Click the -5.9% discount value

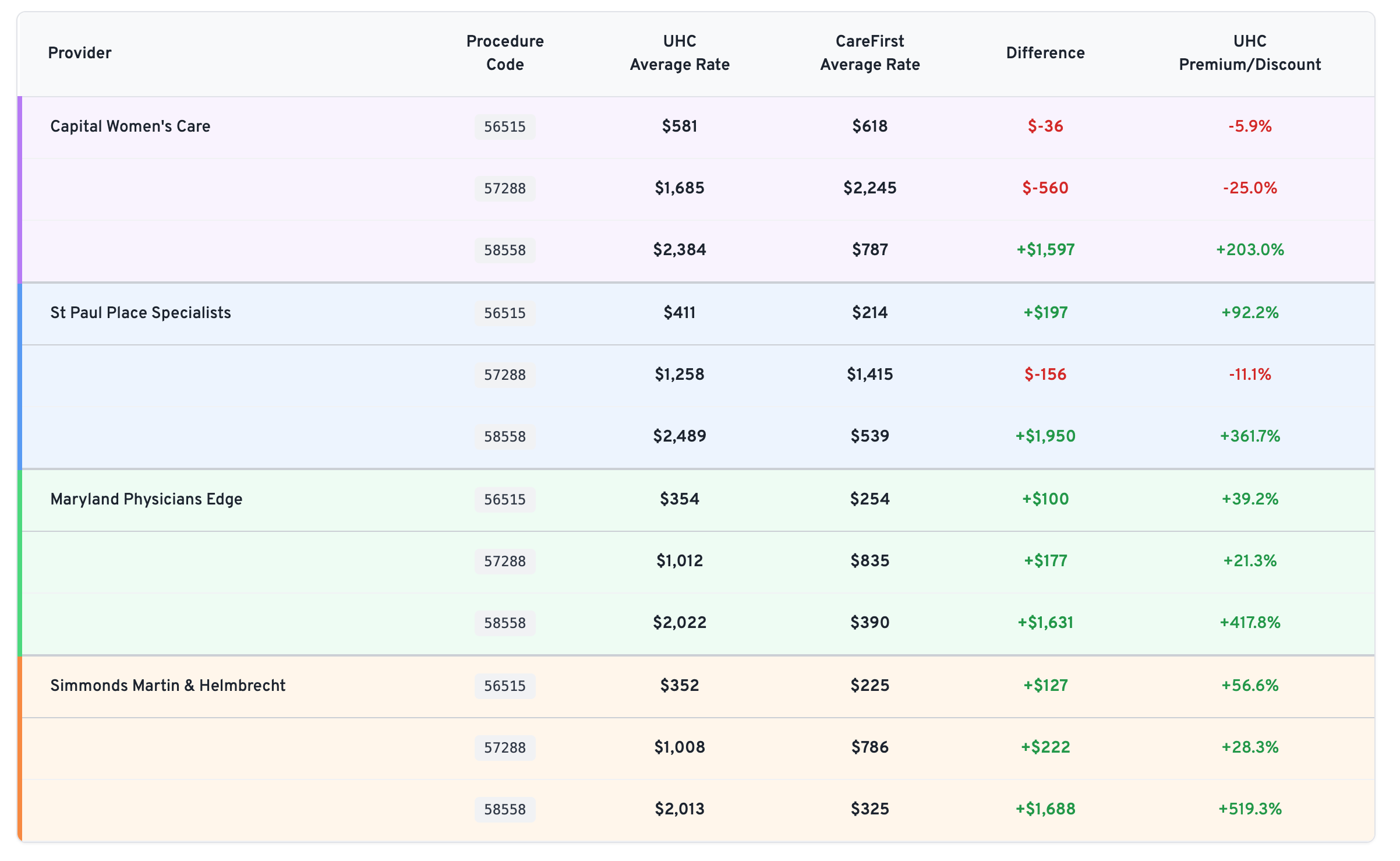1250,126
